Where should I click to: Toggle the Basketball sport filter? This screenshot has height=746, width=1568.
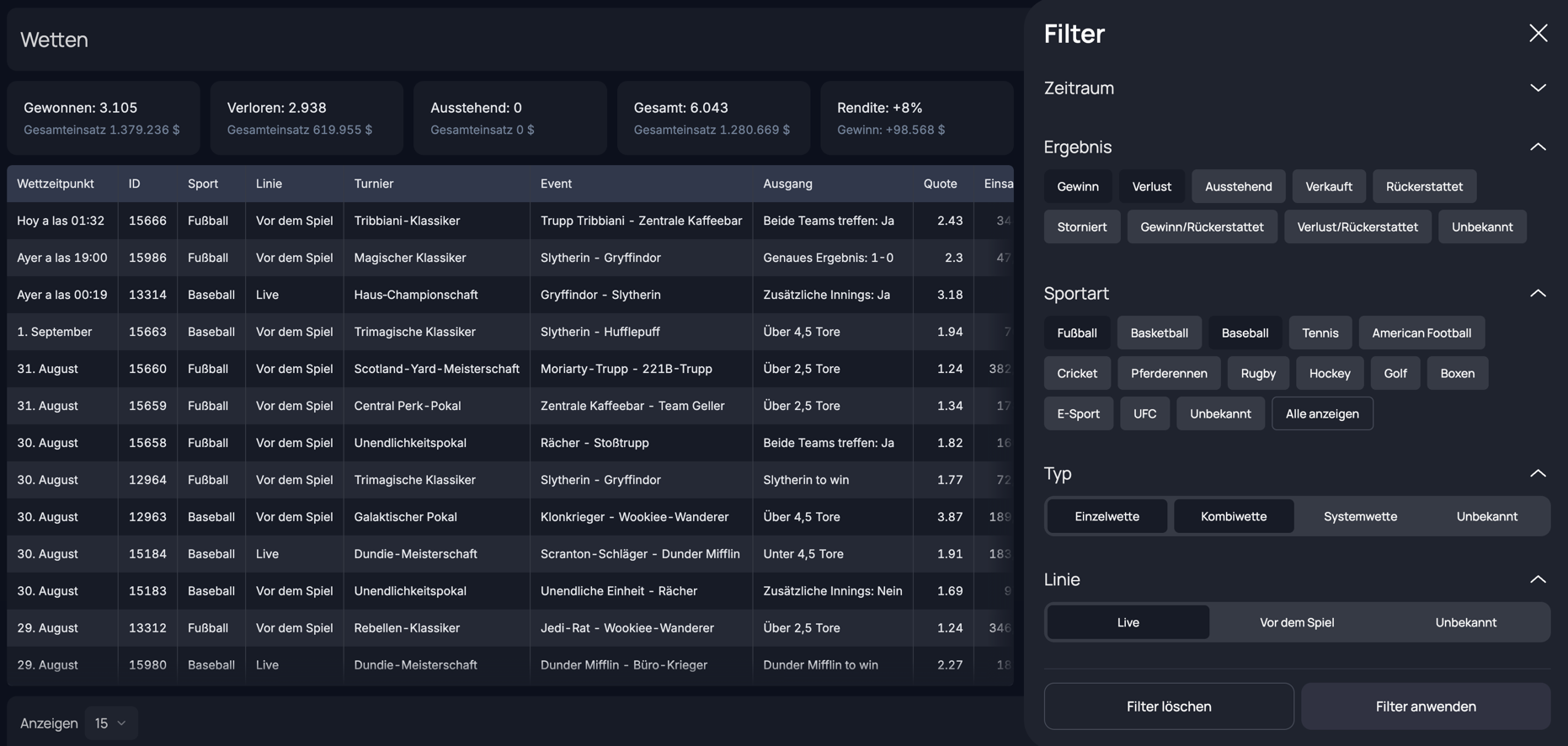point(1159,333)
